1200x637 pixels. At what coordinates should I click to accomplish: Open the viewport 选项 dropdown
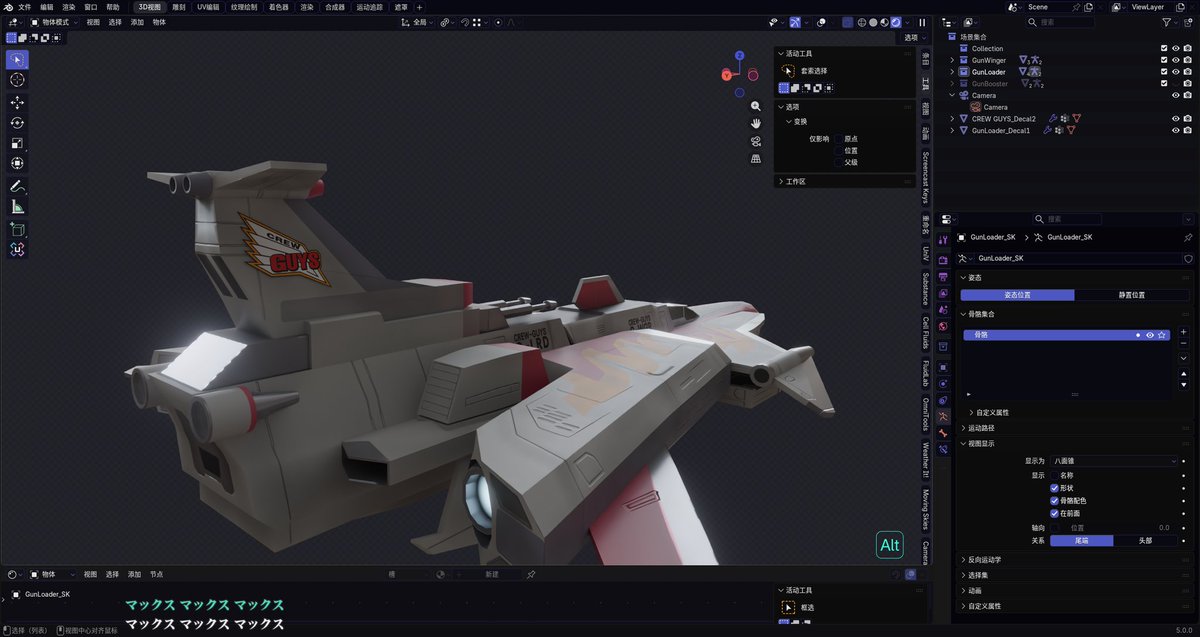pos(912,37)
